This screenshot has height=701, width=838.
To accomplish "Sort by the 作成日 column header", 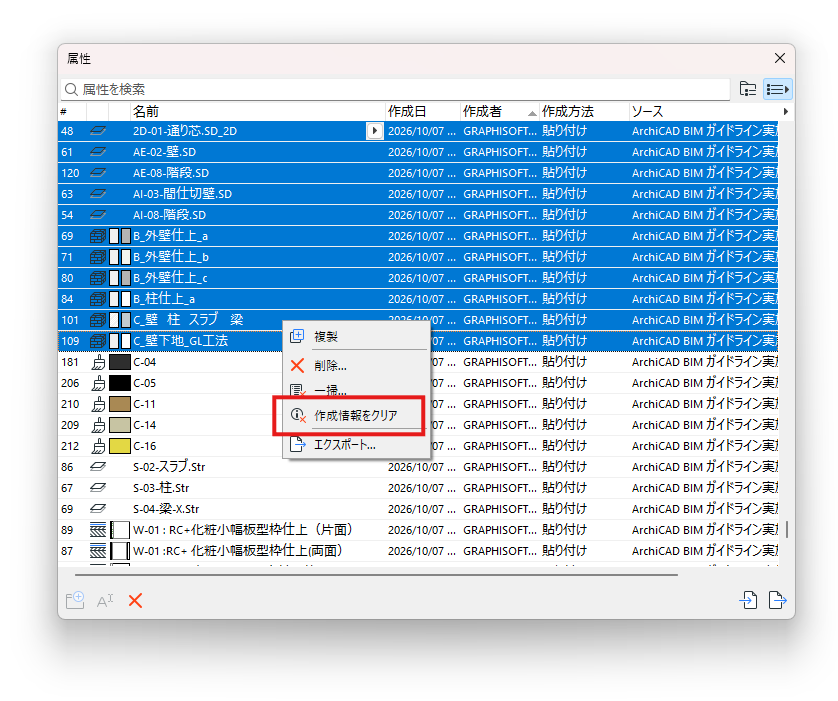I will [x=422, y=111].
